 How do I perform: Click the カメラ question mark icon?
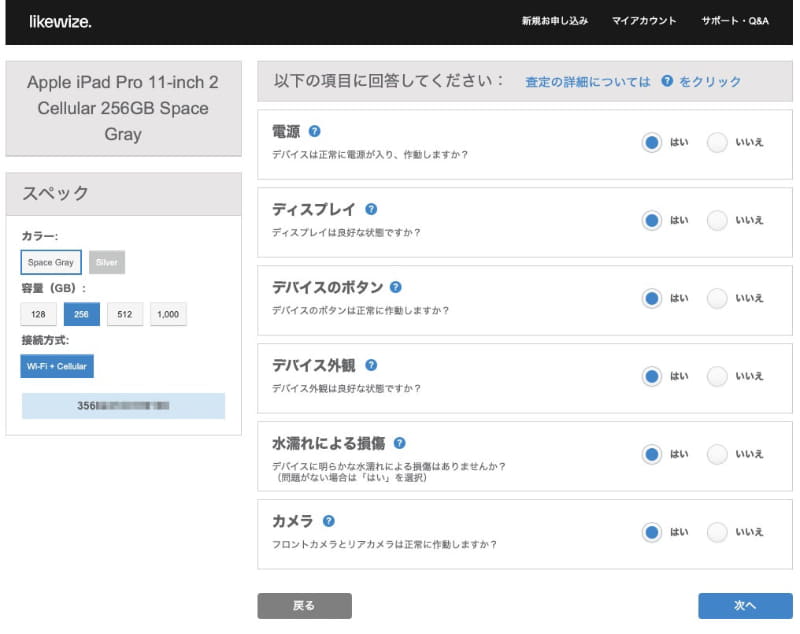tap(331, 519)
